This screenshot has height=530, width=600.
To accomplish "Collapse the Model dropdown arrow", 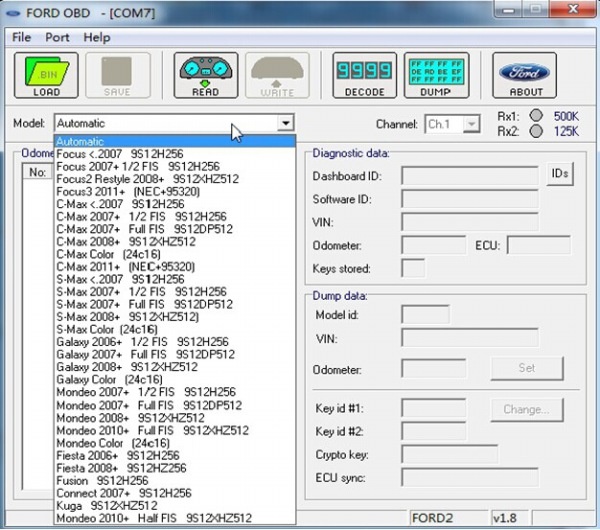I will (285, 123).
